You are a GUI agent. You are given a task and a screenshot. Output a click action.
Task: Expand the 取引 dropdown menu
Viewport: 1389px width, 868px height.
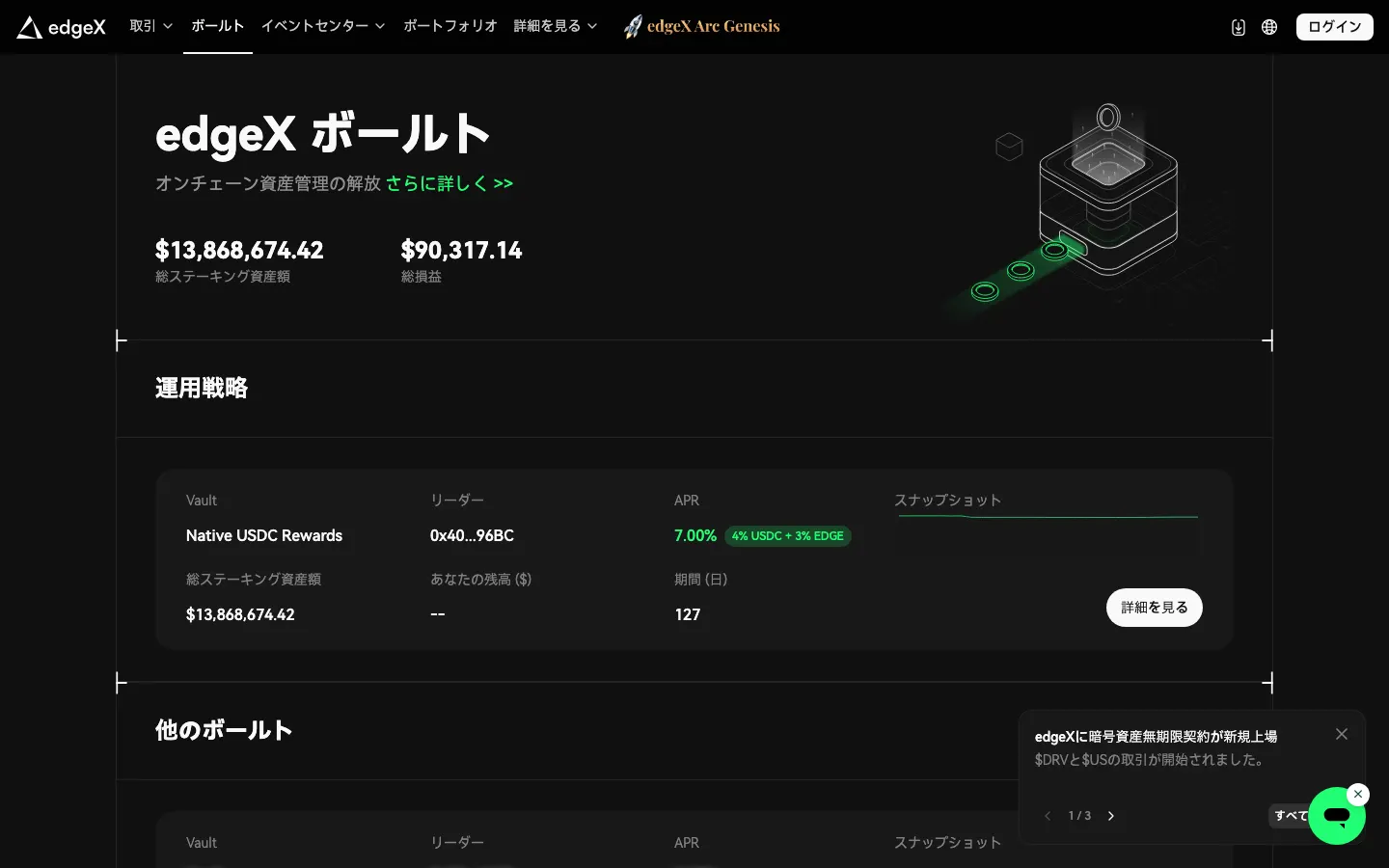151,26
